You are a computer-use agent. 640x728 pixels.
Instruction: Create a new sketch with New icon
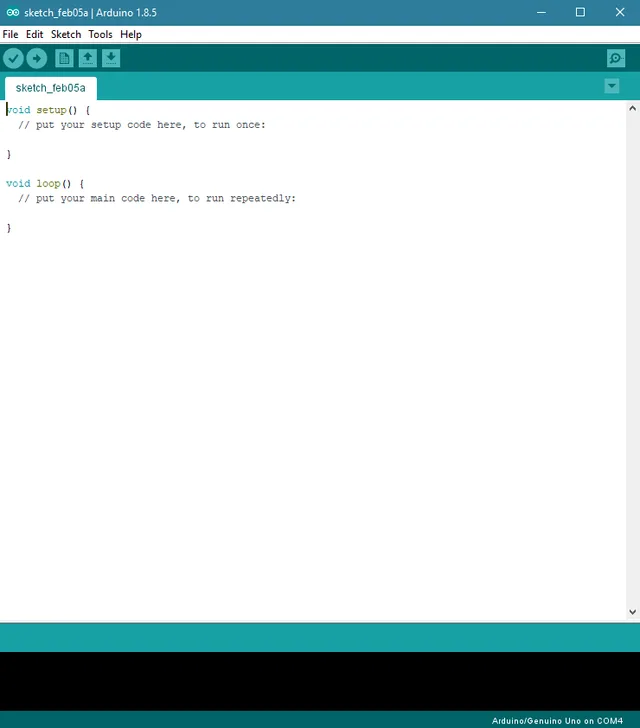[64, 58]
